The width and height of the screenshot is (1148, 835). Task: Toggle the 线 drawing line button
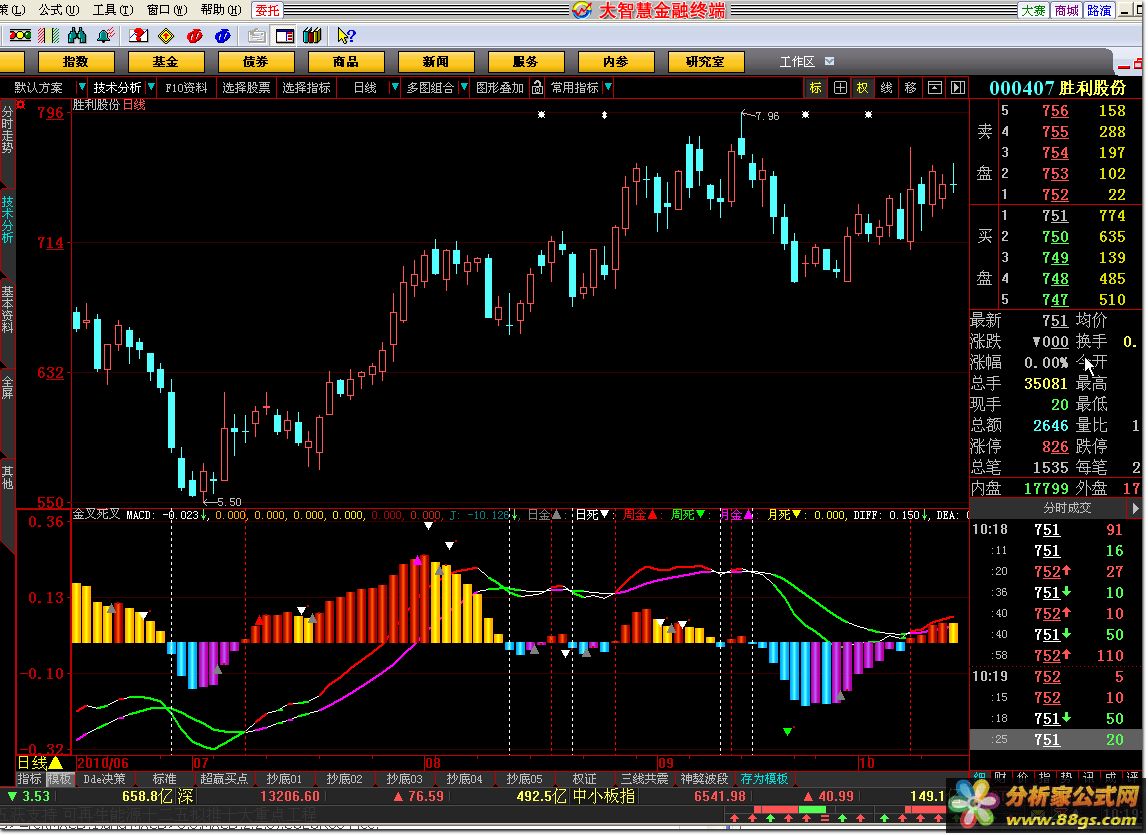tap(887, 87)
